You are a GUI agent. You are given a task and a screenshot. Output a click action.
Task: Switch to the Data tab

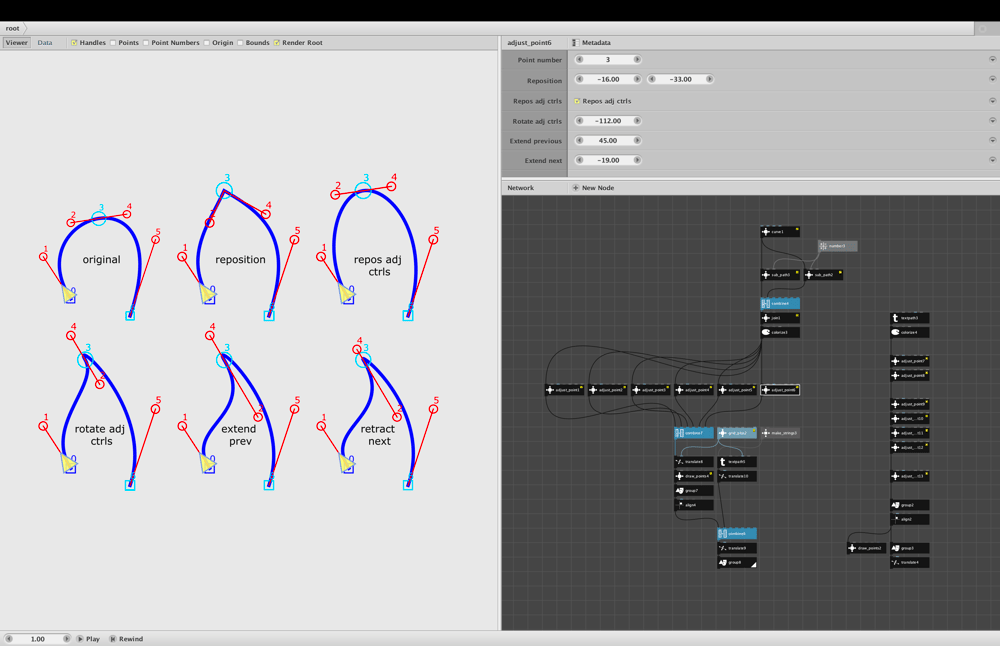[45, 43]
